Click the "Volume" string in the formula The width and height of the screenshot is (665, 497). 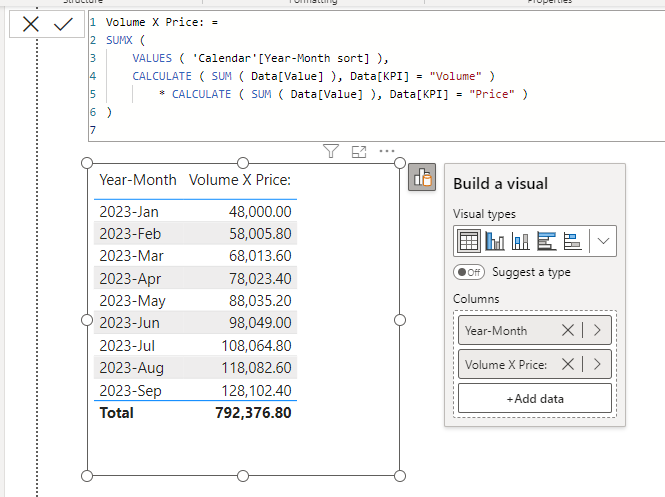coord(455,76)
